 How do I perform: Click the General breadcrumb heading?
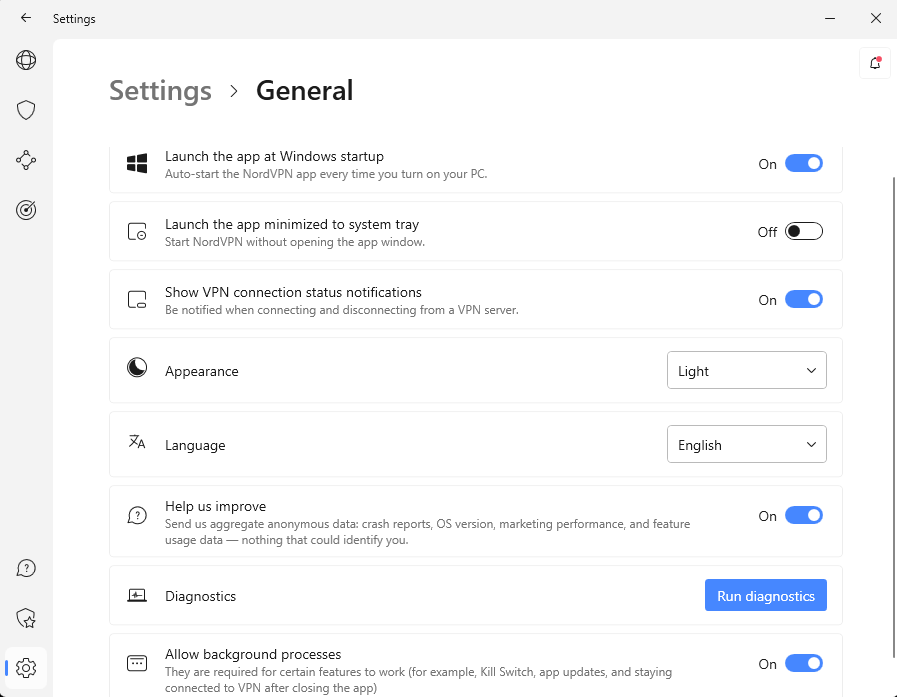304,91
